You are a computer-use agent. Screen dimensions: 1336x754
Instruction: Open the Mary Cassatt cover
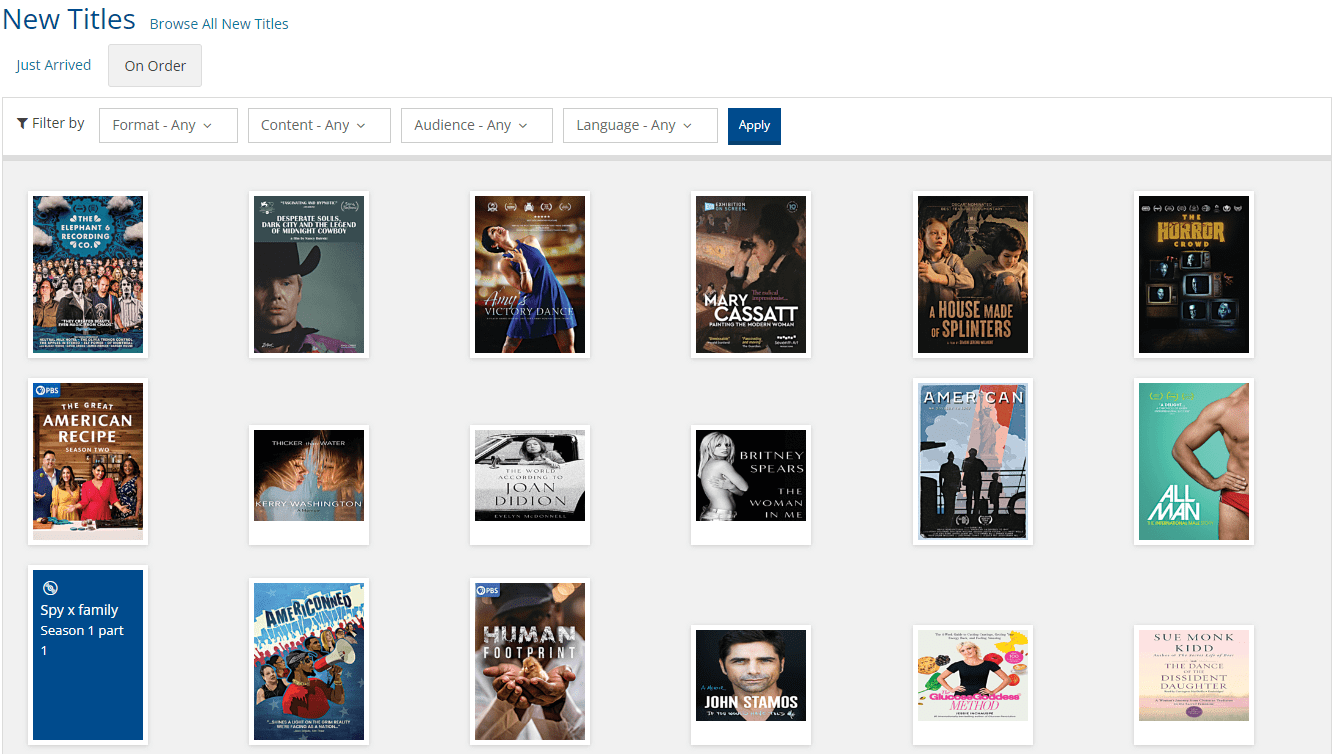[751, 274]
